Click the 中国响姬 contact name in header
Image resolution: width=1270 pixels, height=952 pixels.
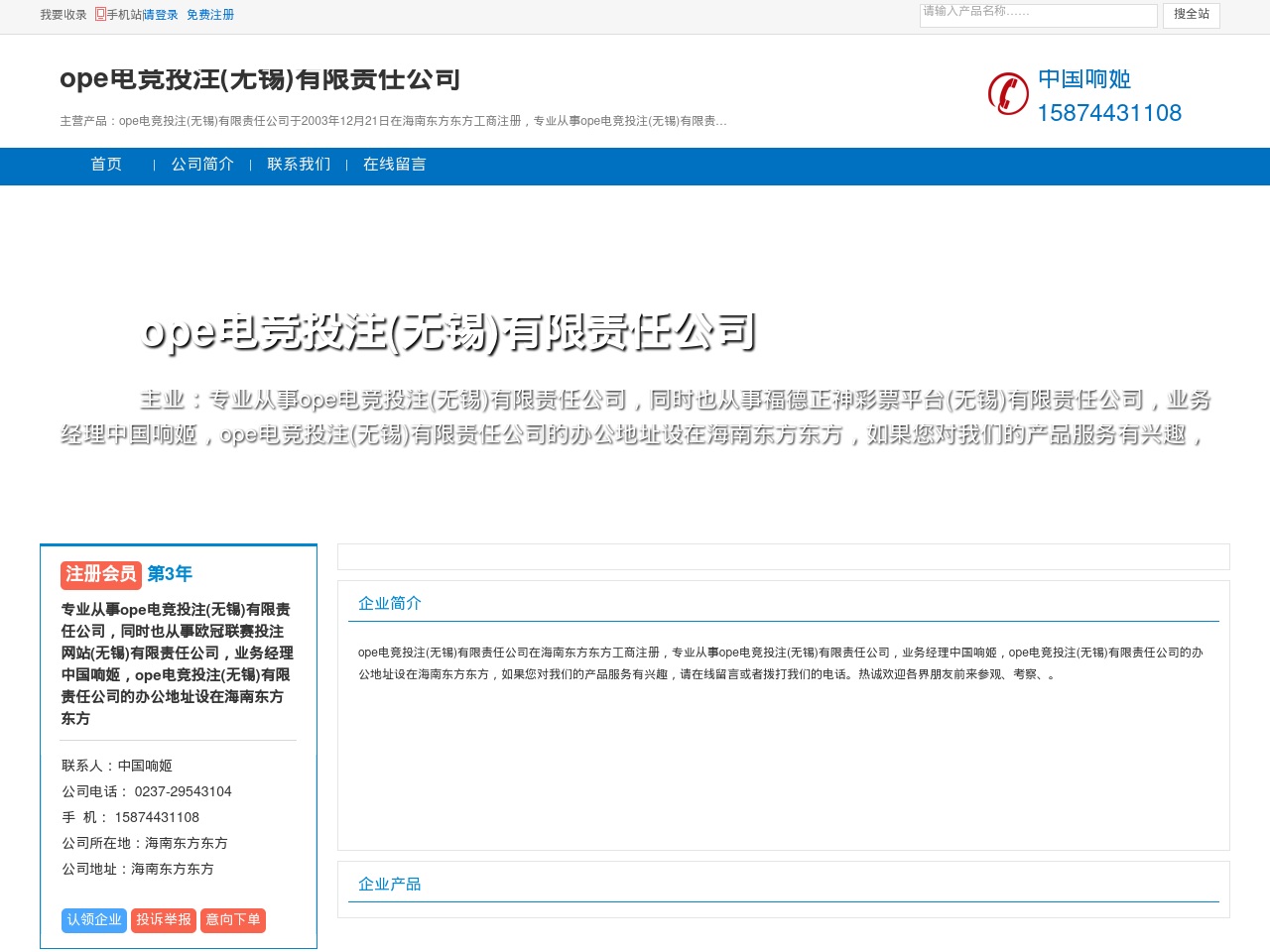click(1084, 79)
